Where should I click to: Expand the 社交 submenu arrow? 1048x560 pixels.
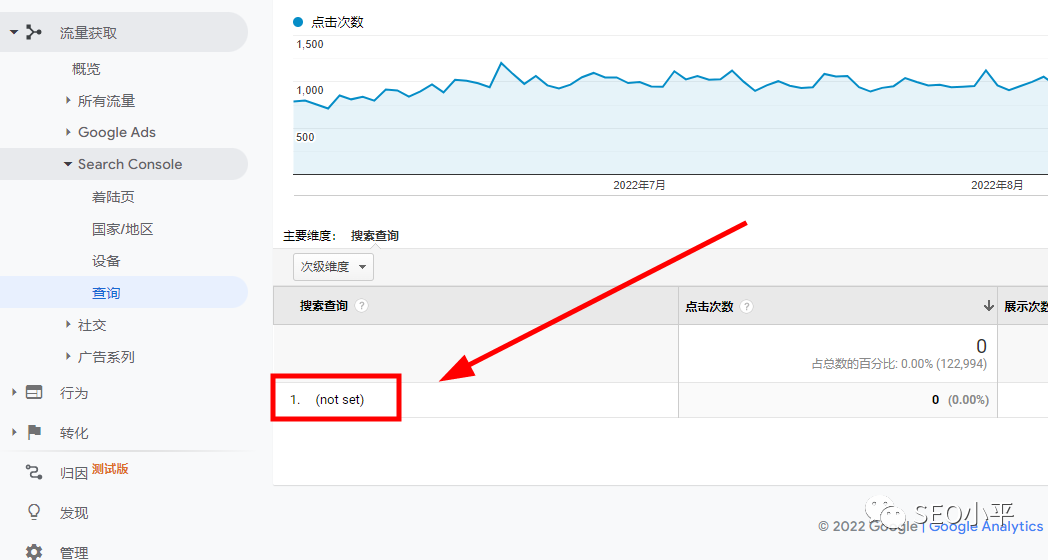point(68,324)
